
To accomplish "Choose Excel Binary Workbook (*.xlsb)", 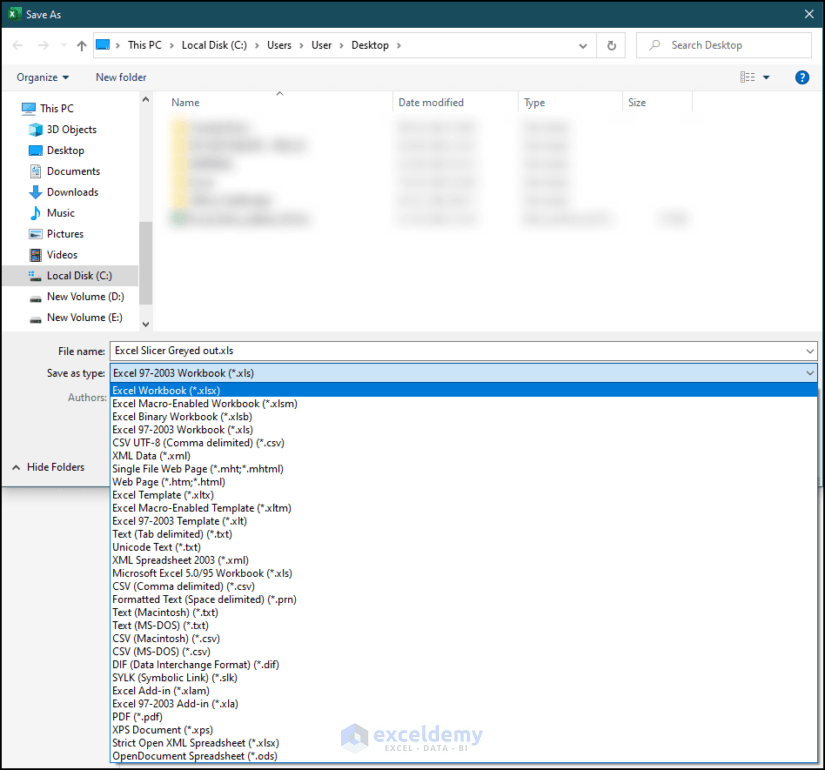I will [x=464, y=417].
